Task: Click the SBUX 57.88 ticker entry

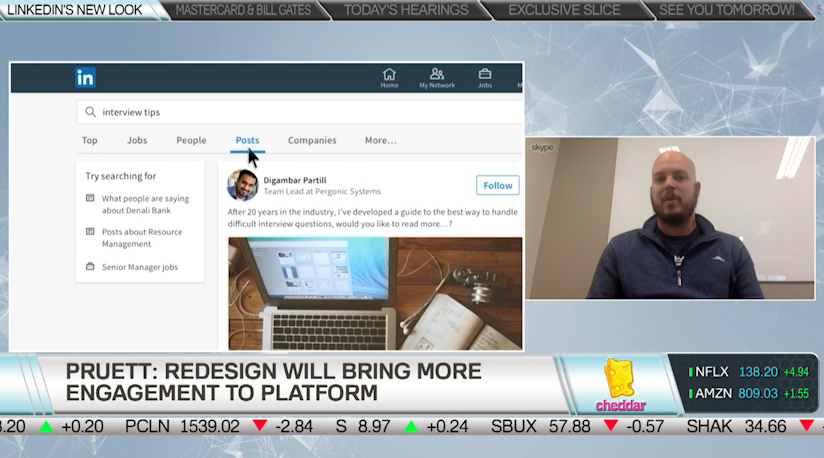Action: tap(578, 426)
